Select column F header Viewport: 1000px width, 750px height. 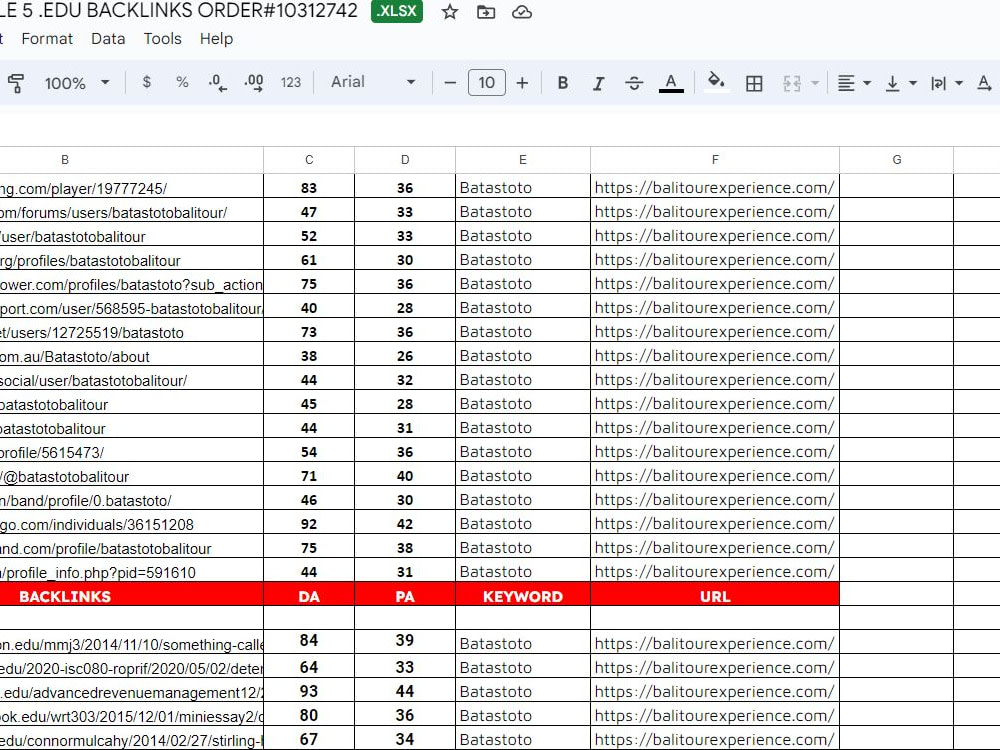715,160
